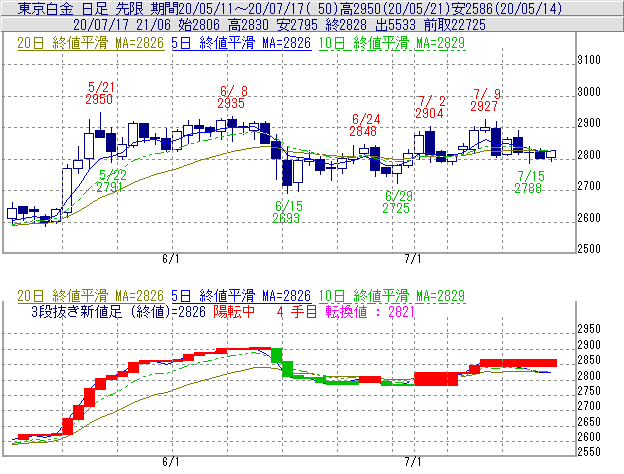The height and width of the screenshot is (474, 624).
Task: Click the 2950 axis label on lower chart
Action: (589, 329)
